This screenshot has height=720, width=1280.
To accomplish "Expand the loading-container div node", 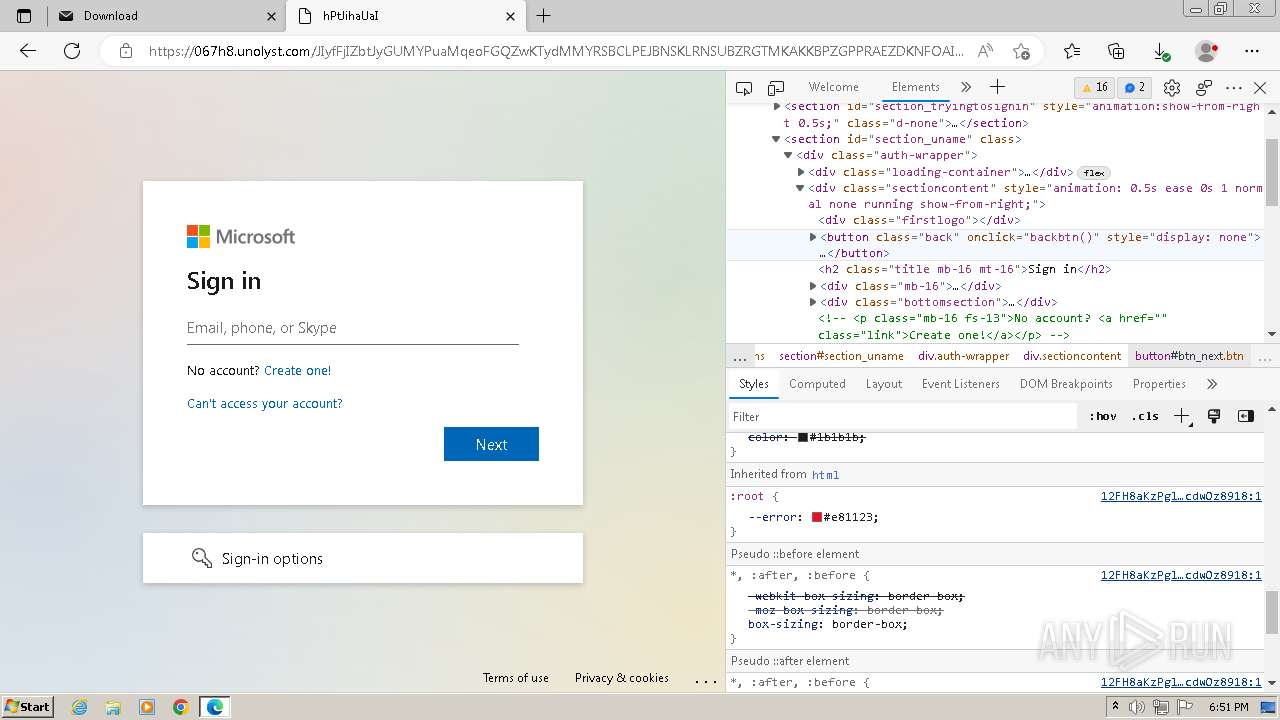I will (801, 172).
